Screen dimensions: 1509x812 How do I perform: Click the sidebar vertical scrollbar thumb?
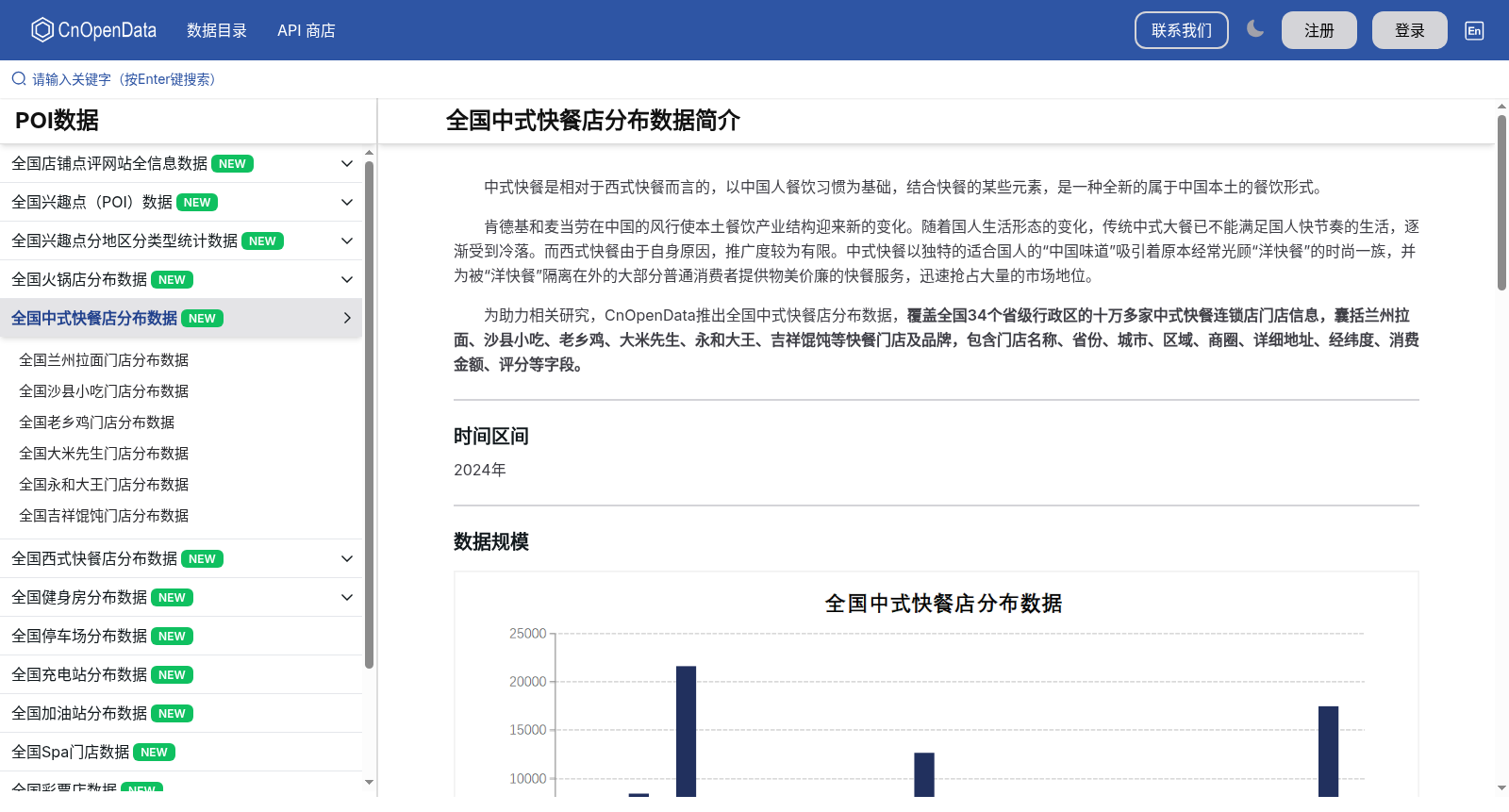pos(369,415)
